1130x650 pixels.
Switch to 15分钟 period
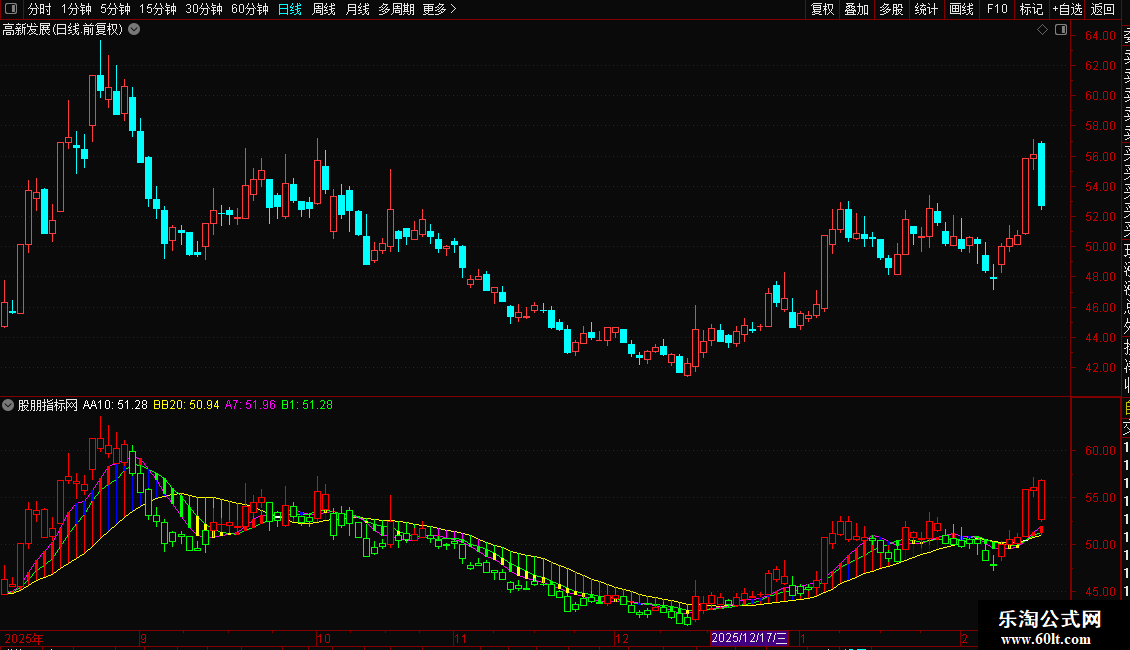(x=158, y=9)
